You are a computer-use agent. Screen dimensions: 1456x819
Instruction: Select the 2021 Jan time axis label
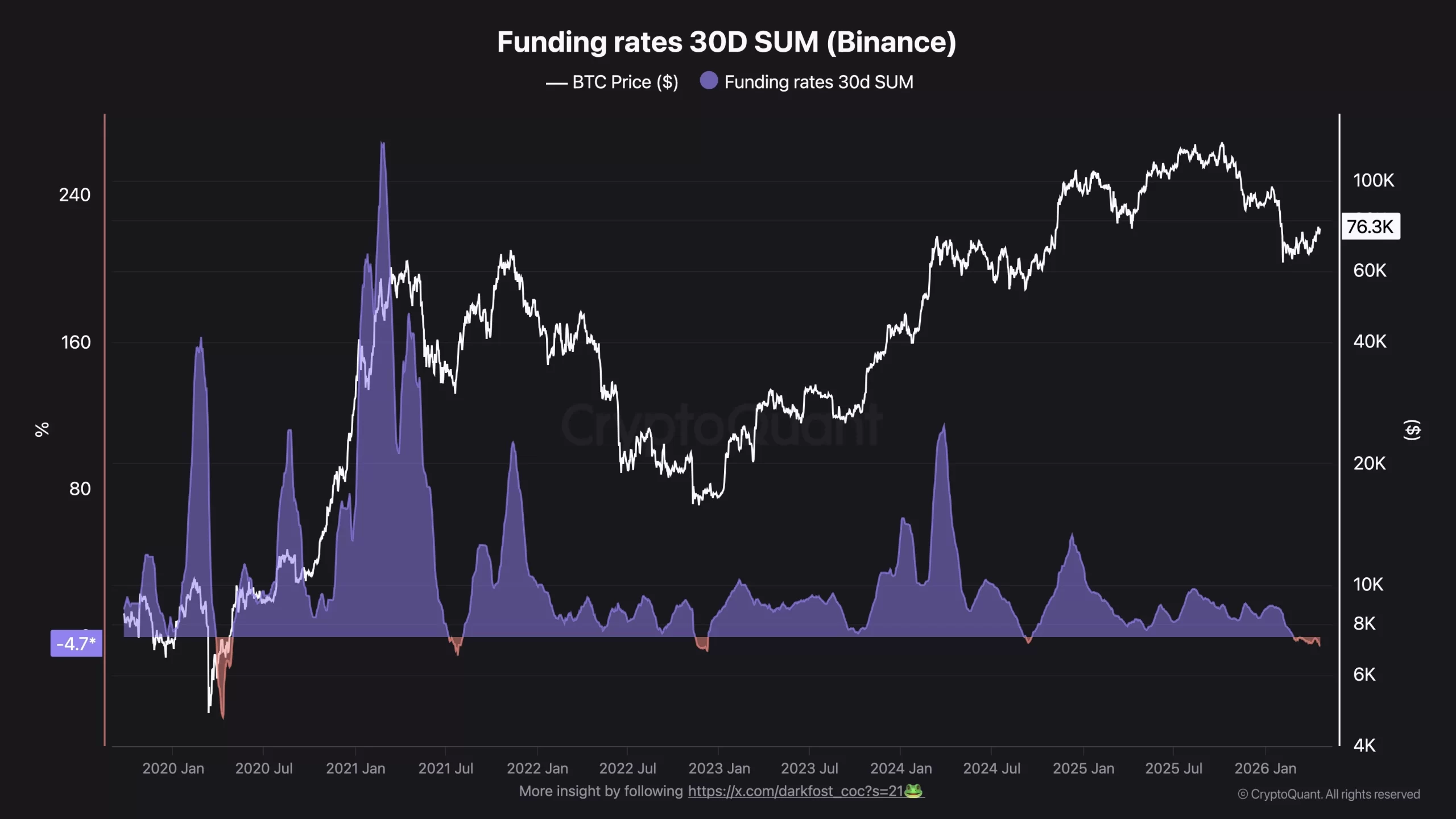tap(355, 768)
